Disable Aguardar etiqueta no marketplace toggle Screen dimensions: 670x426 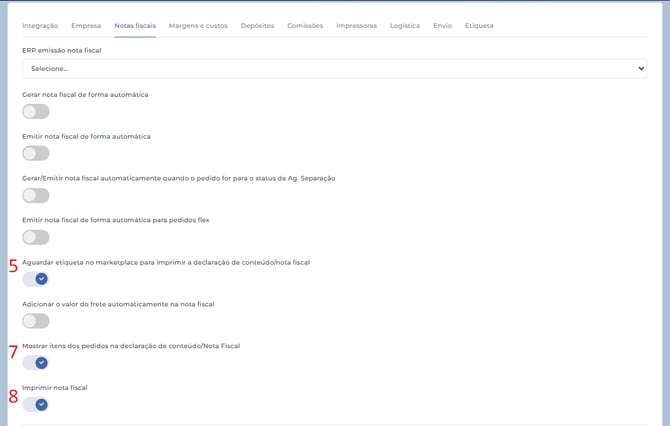36,279
